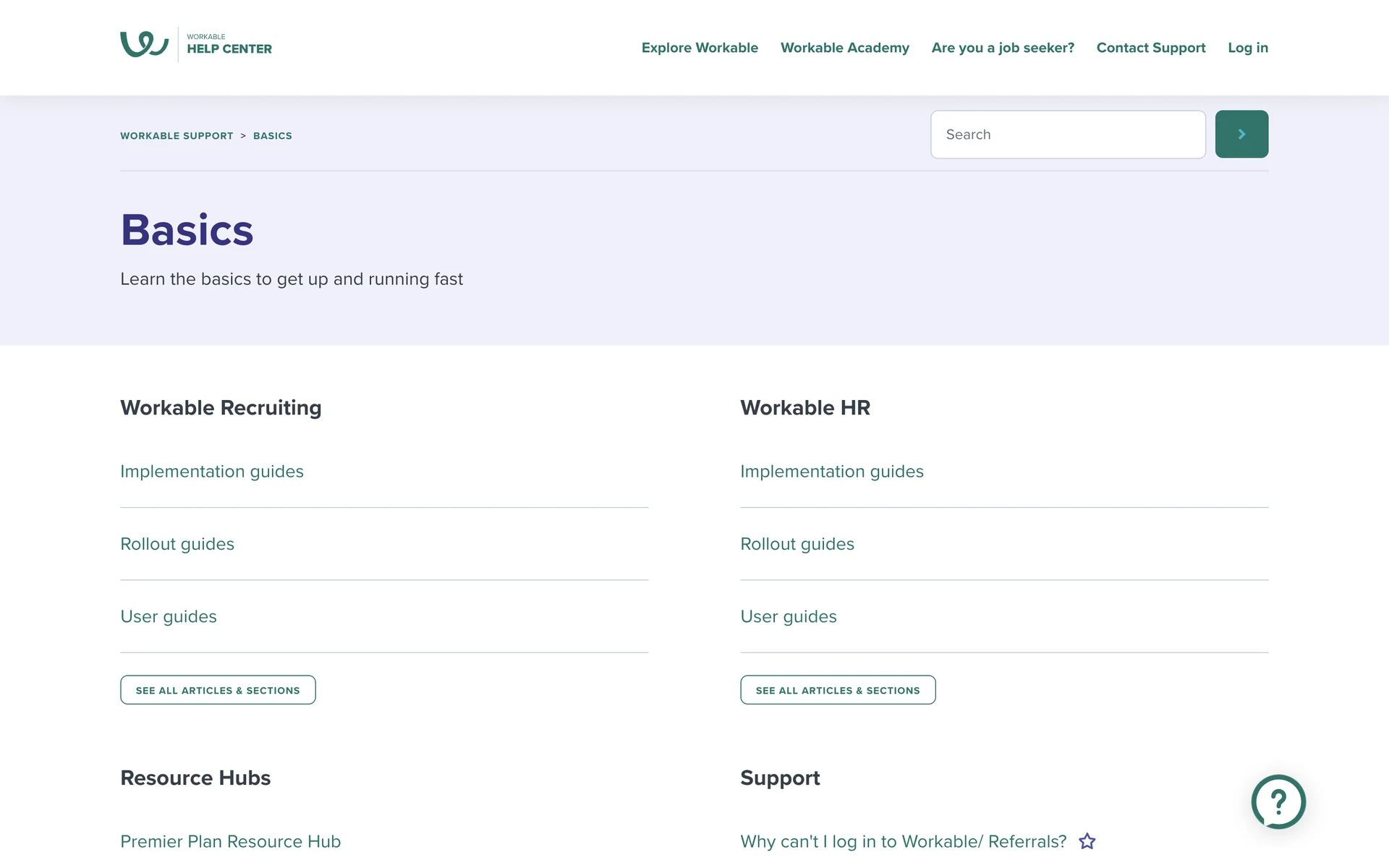
Task: Select Contact Support in header
Action: pos(1150,48)
